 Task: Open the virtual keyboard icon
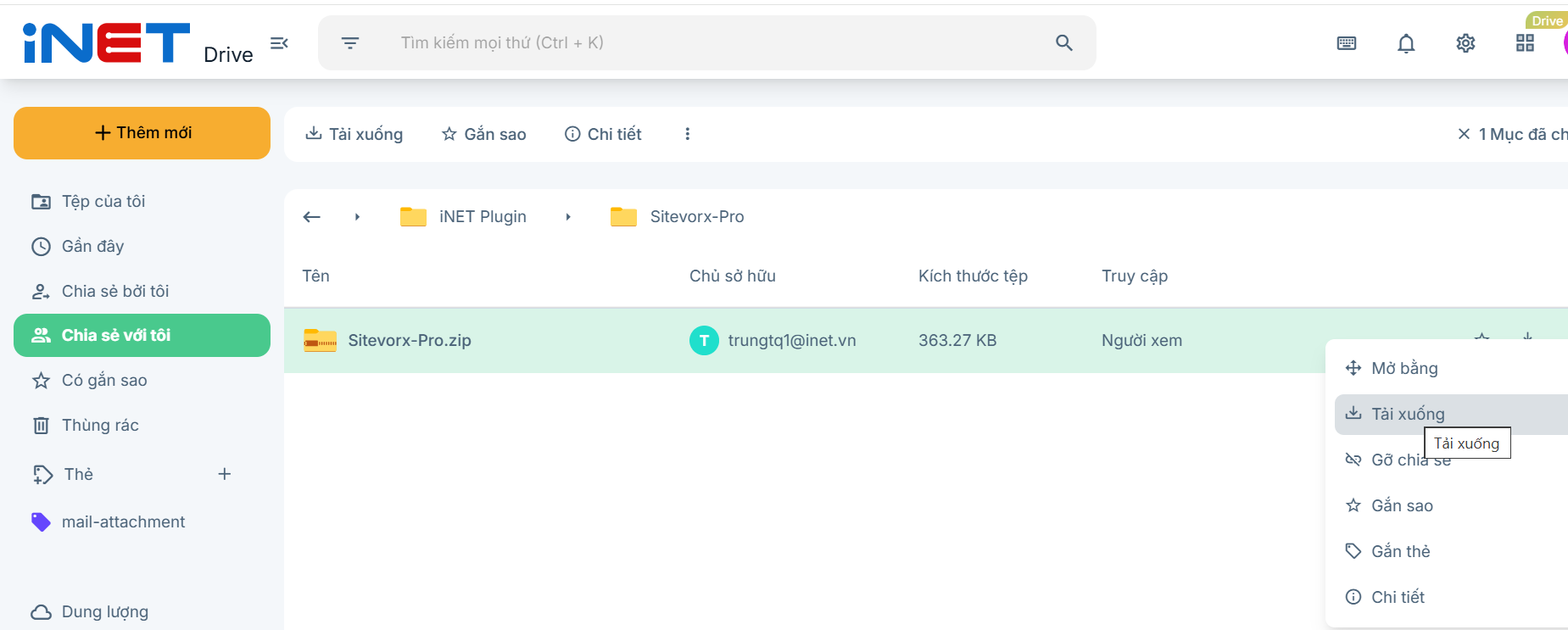[x=1347, y=43]
